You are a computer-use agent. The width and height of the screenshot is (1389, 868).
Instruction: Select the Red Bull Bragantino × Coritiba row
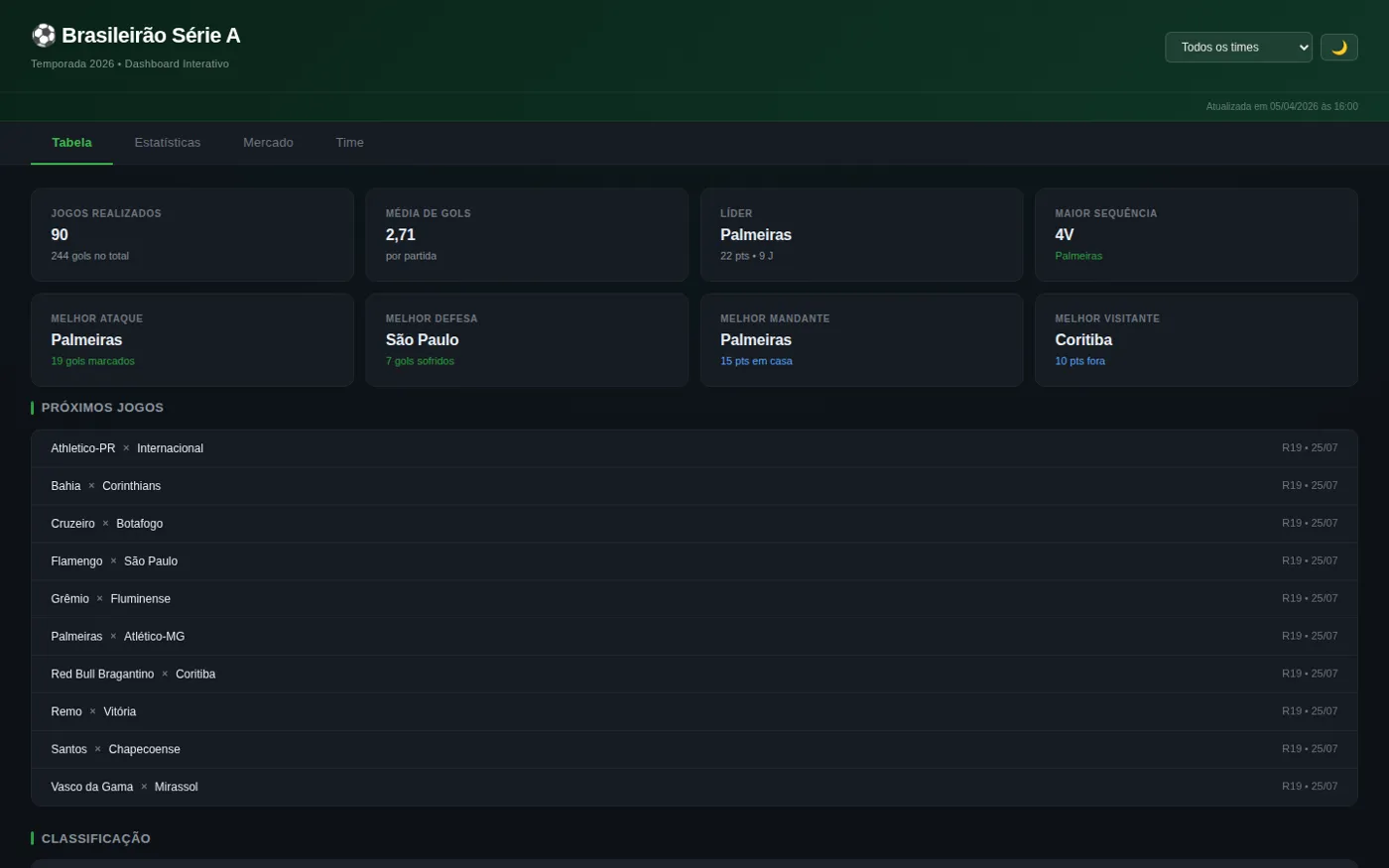694,675
